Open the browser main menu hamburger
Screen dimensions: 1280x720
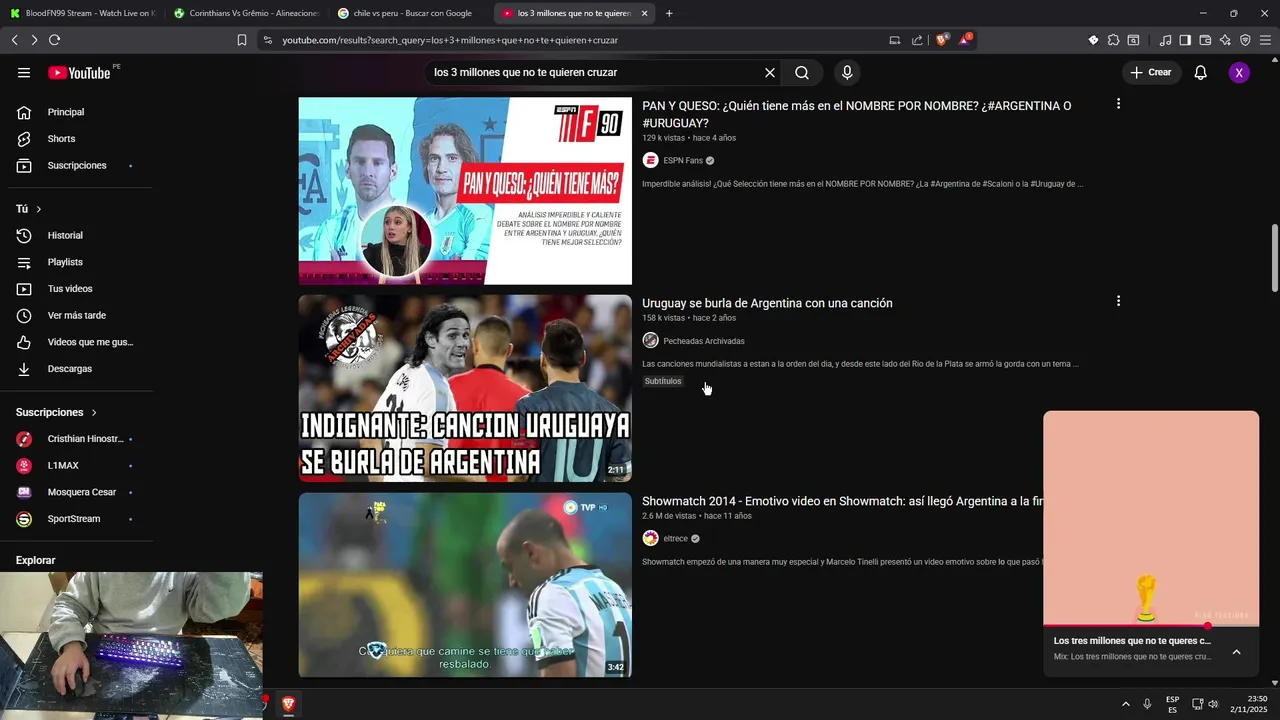tap(1266, 40)
